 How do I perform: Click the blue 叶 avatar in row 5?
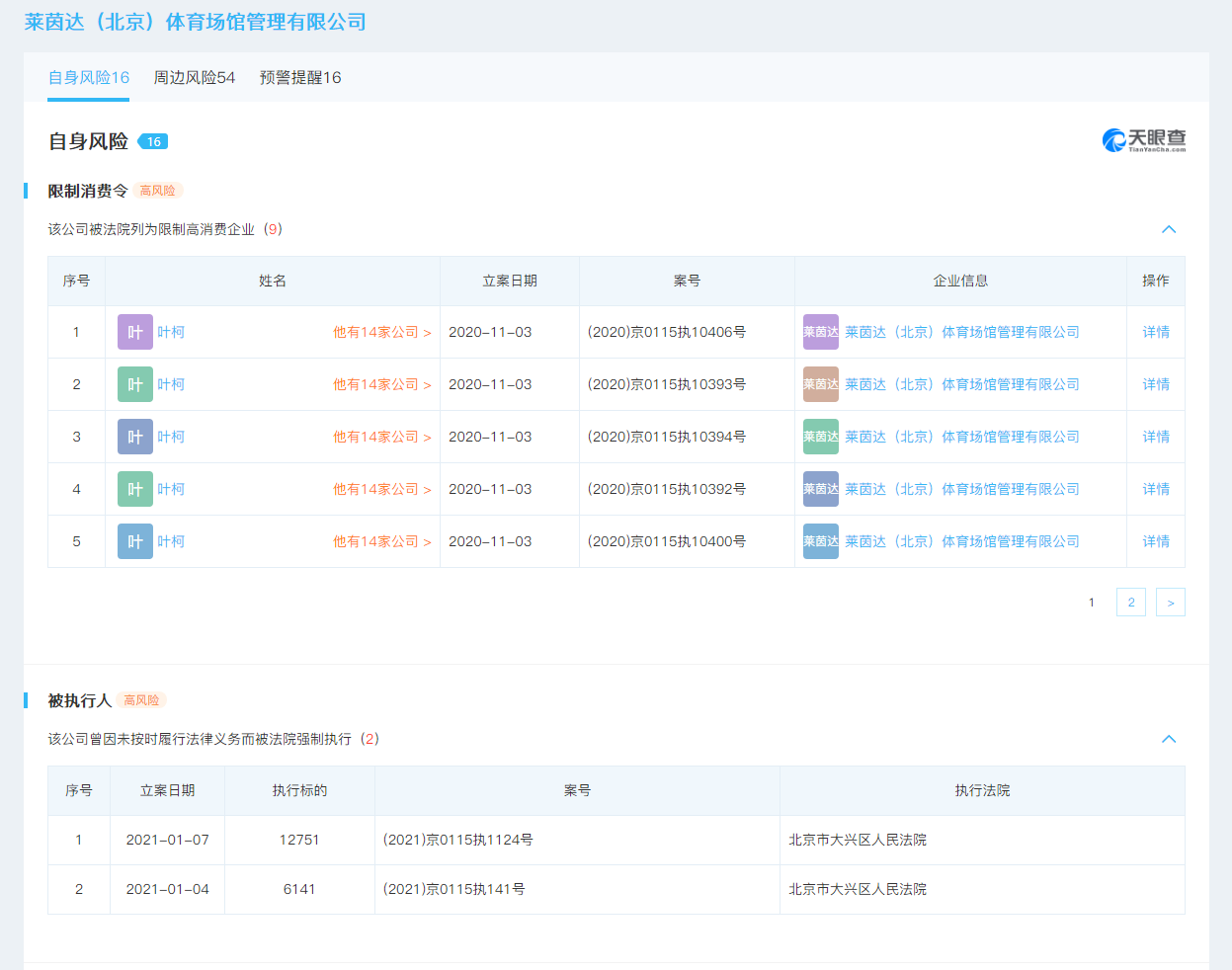[x=134, y=541]
